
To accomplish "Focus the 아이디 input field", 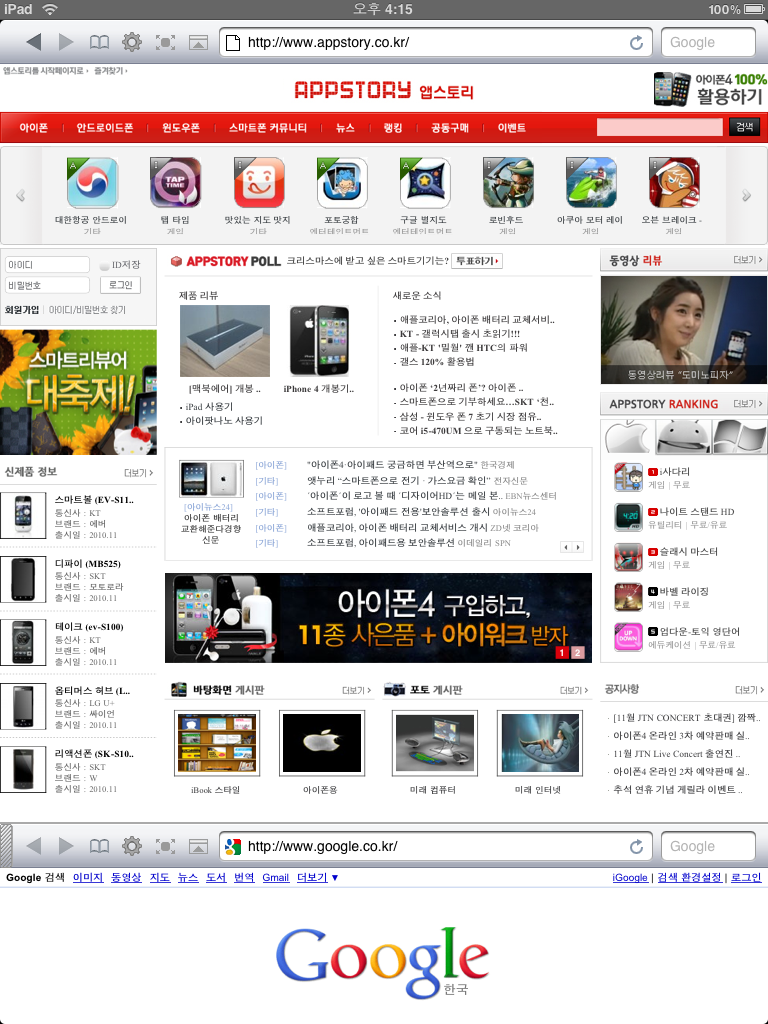I will pyautogui.click(x=47, y=264).
